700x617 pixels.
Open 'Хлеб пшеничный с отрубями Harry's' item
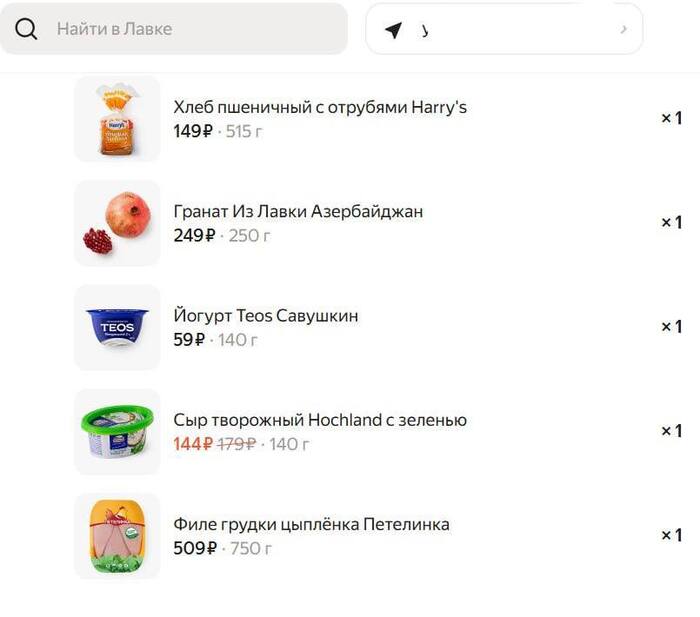[x=320, y=107]
